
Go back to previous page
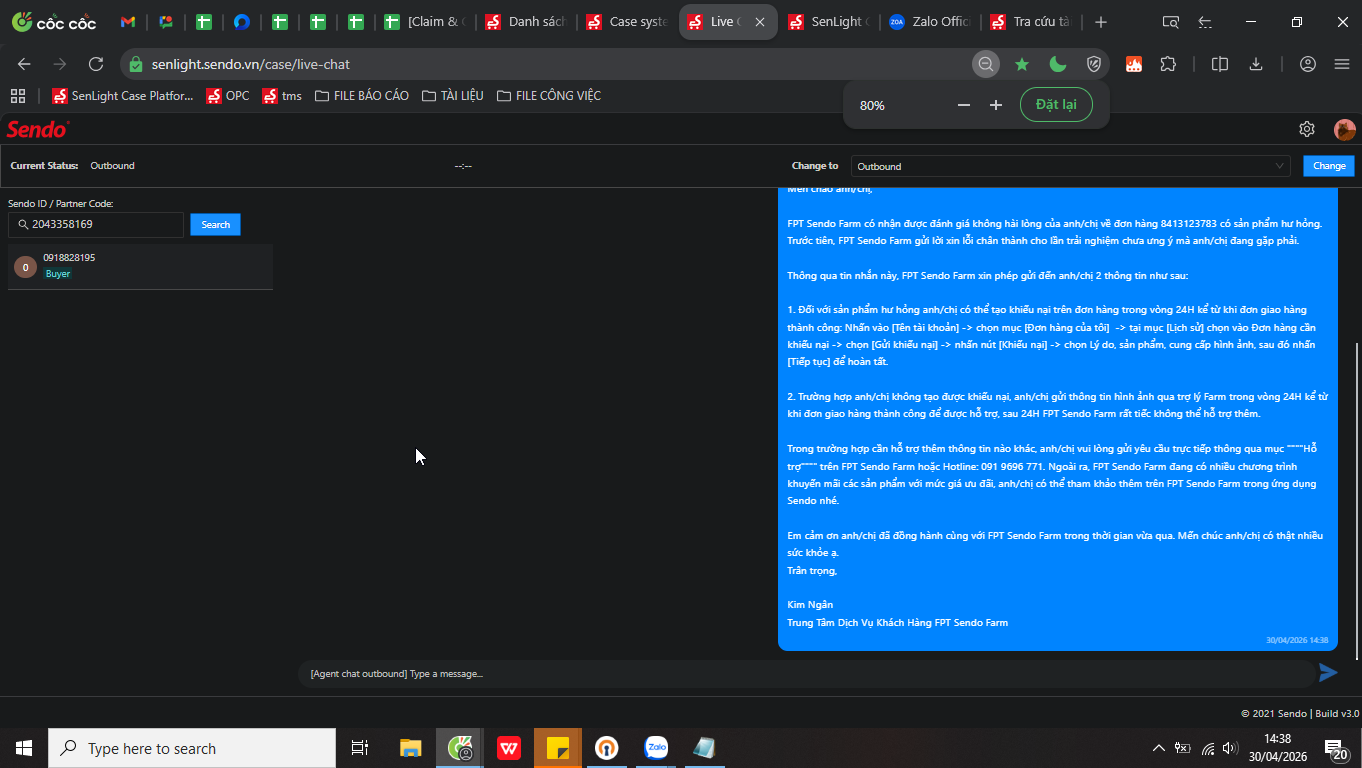click(x=24, y=64)
